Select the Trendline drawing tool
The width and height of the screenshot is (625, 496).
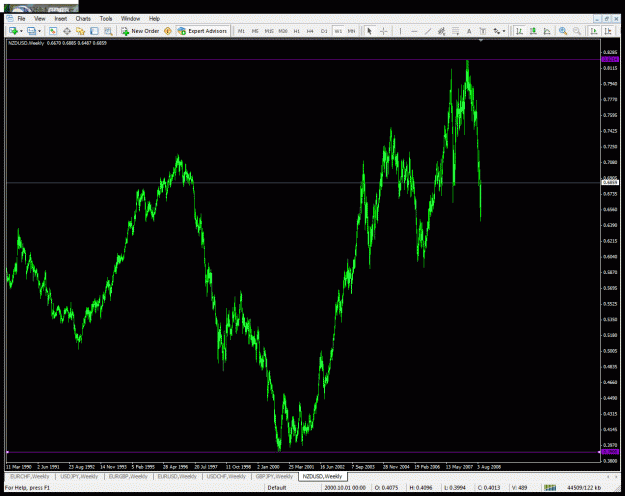click(x=428, y=31)
